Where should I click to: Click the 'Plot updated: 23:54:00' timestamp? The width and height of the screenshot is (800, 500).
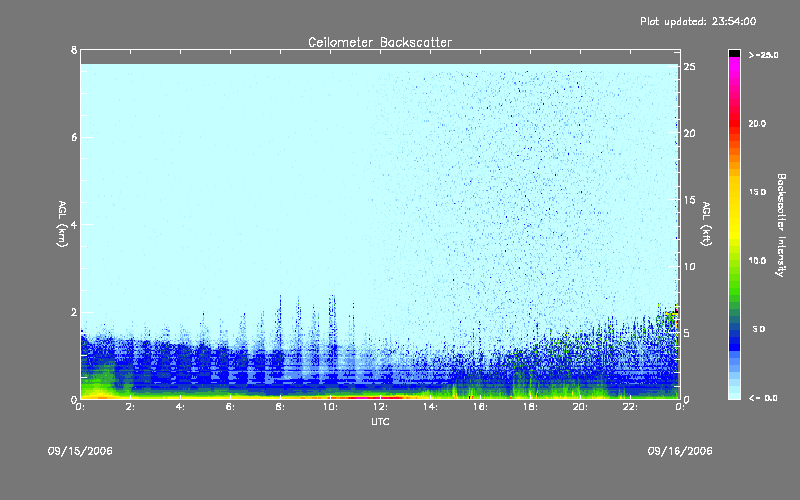click(x=698, y=21)
